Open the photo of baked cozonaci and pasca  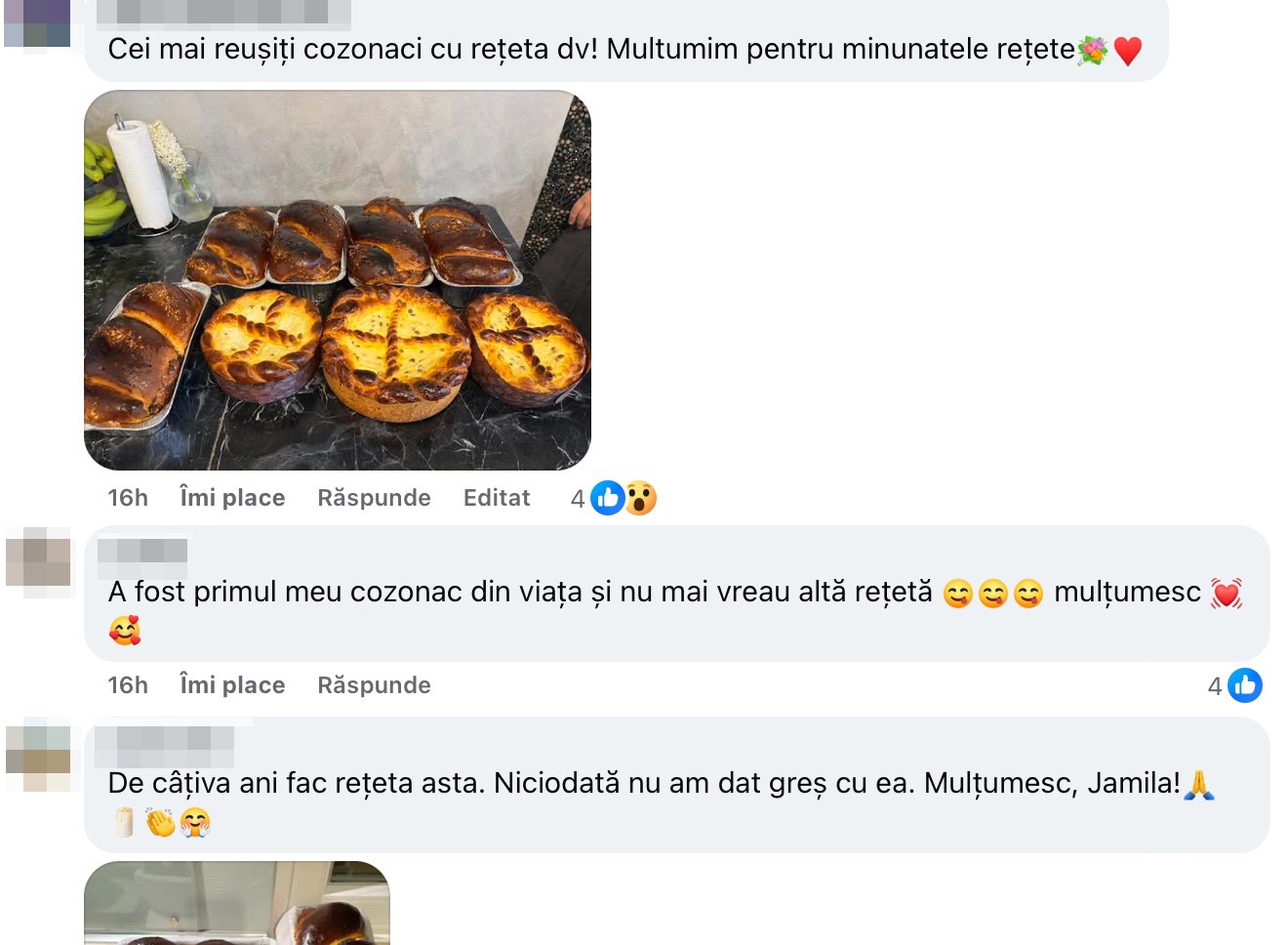point(338,280)
